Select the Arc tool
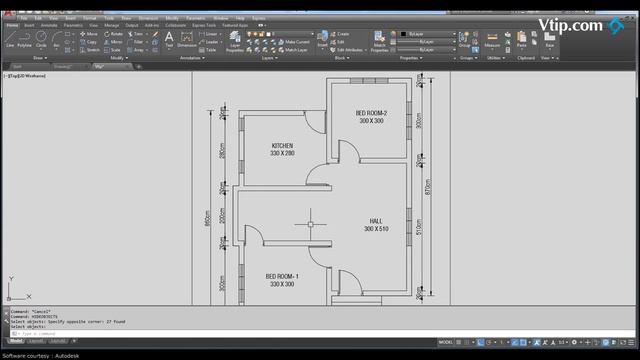 57,39
